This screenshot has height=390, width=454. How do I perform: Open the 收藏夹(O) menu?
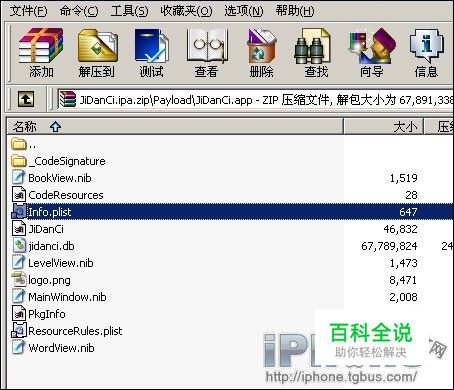(186, 11)
